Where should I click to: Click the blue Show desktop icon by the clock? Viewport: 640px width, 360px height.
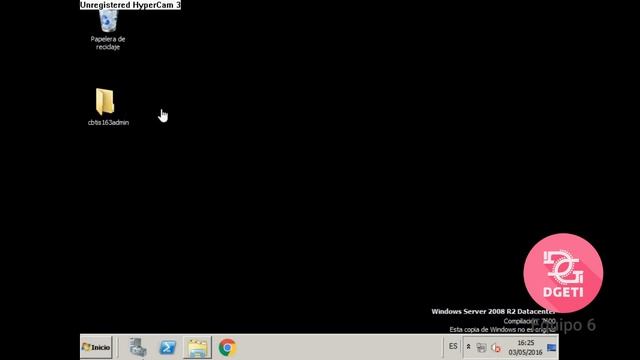[x=551, y=348]
